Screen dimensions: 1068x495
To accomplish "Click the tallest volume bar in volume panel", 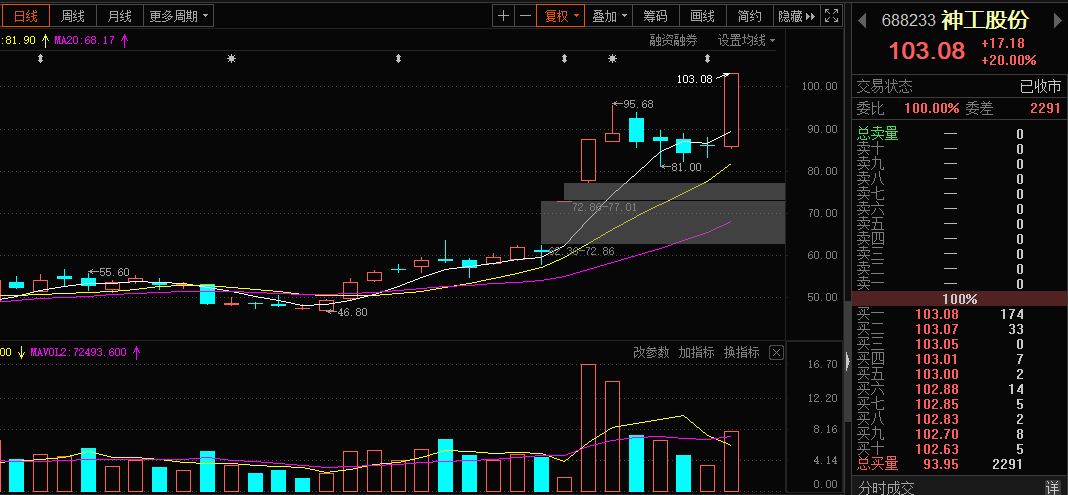I will 588,428.
